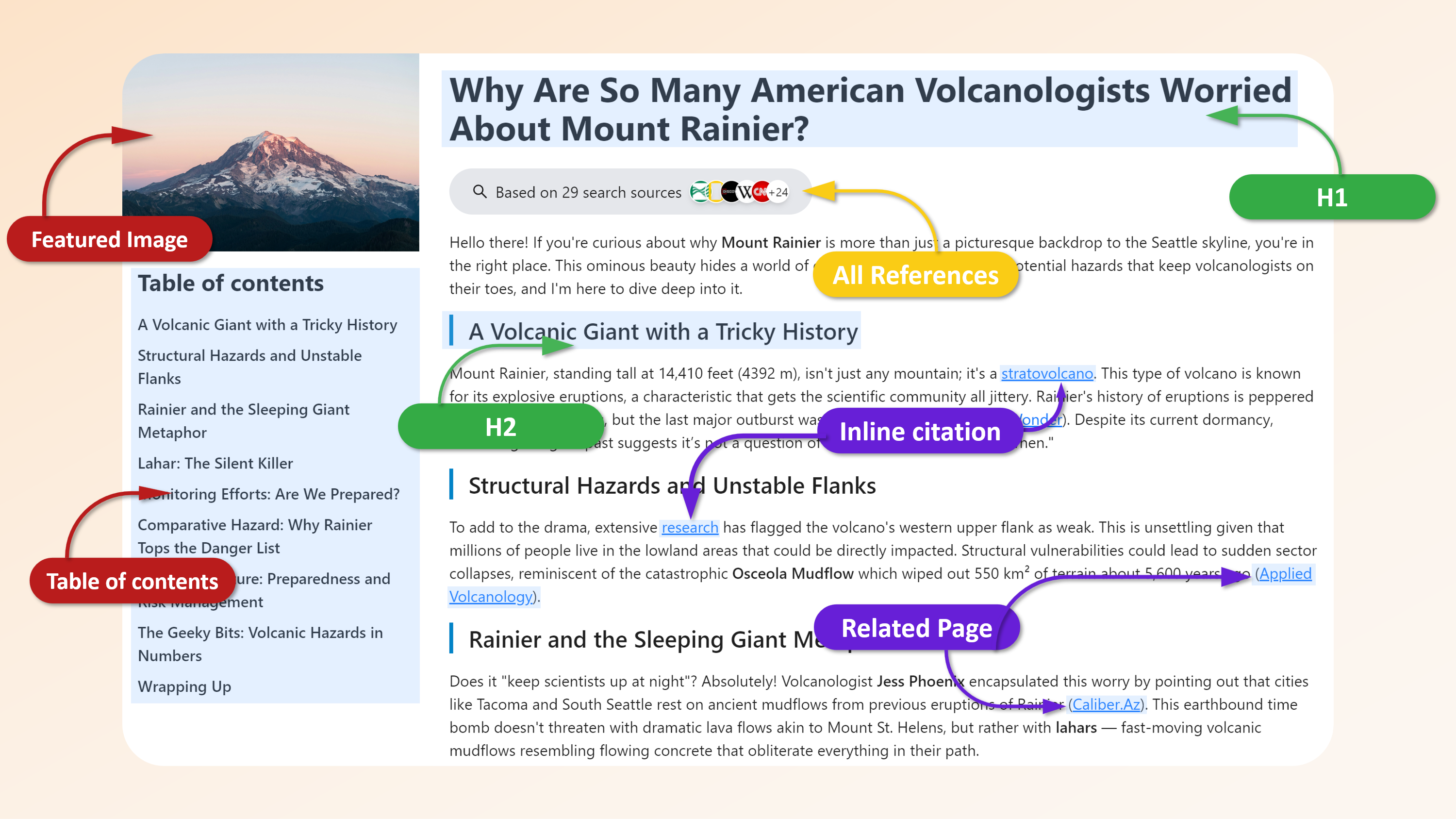Jump to 'Lahar: The Silent Killer' in contents
The image size is (1456, 819).
point(215,464)
